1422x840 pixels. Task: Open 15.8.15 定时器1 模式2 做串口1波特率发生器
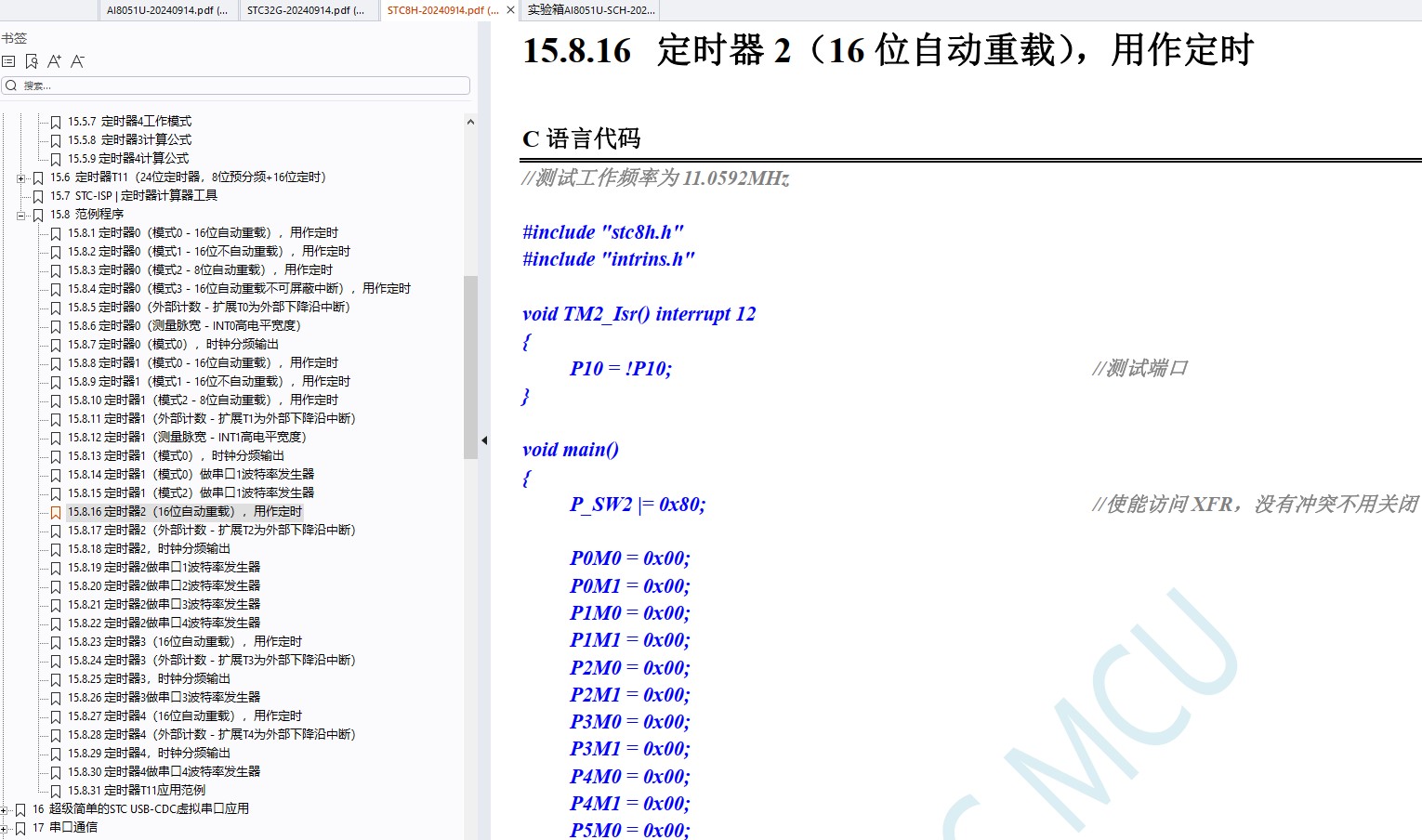pyautogui.click(x=191, y=493)
